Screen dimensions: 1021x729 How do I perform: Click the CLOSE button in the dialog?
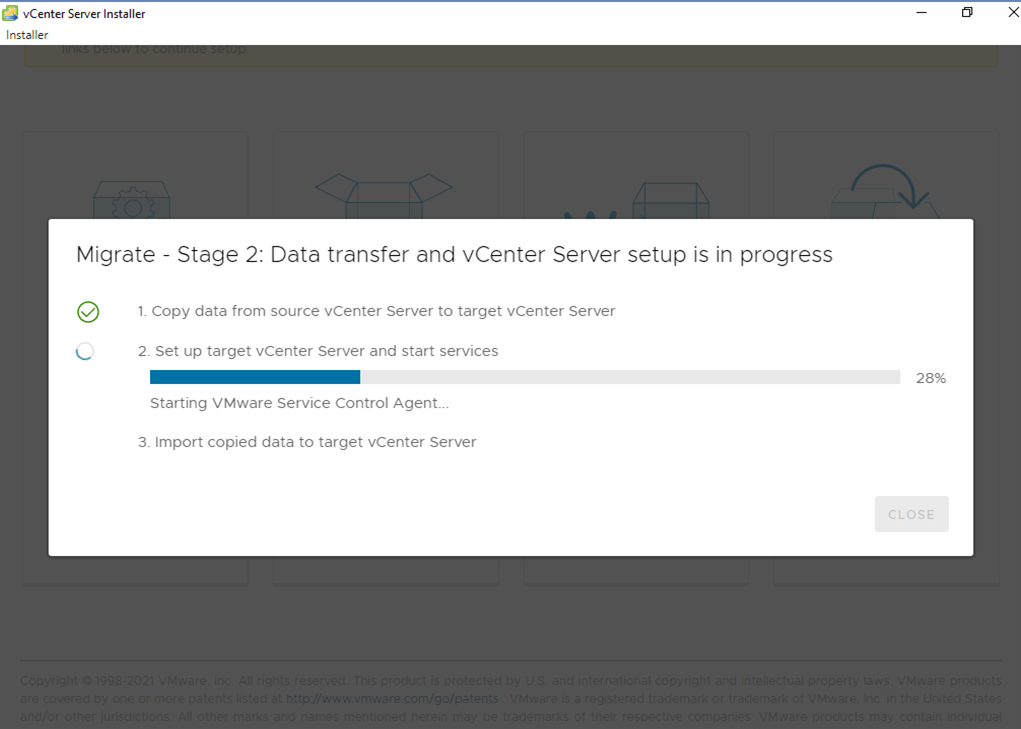click(912, 514)
